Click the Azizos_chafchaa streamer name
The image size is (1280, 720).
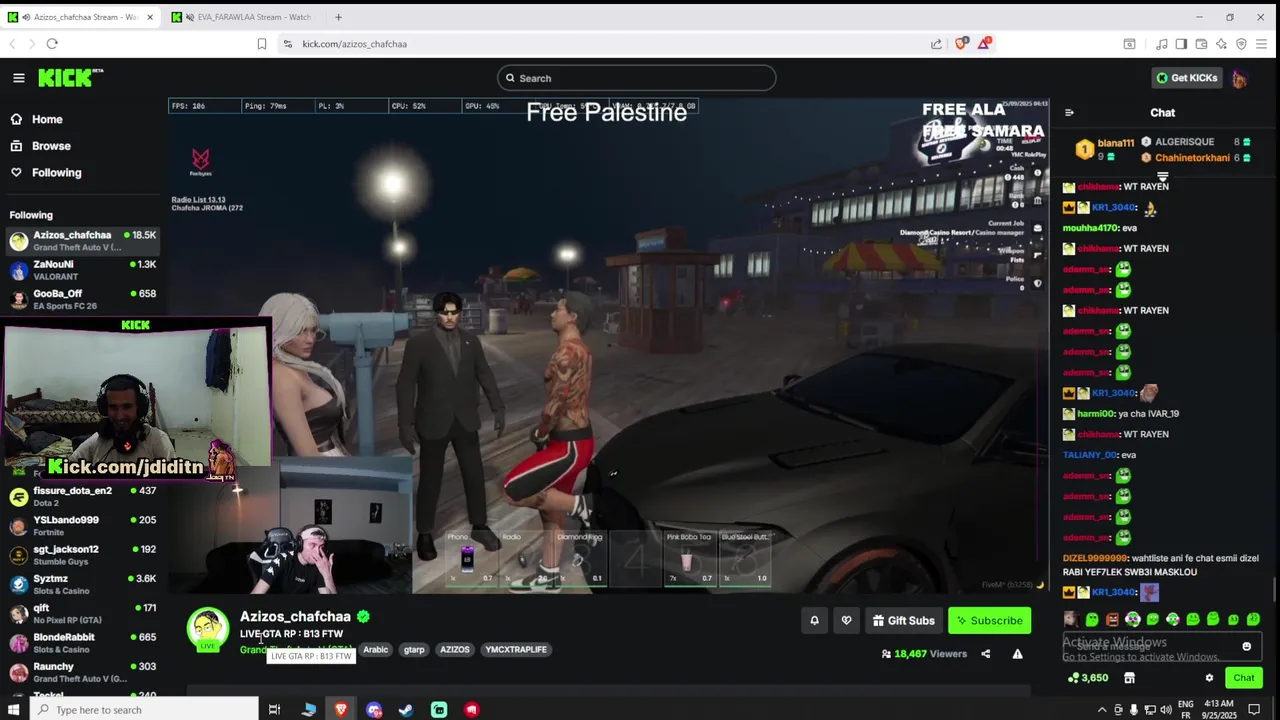point(295,617)
